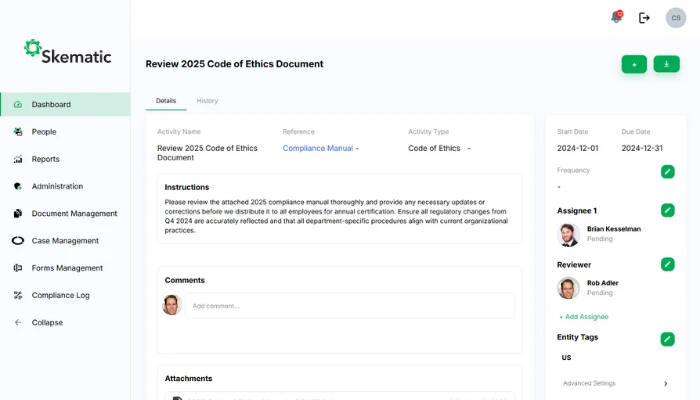Open the CS user avatar menu
Viewport: 700px width, 400px height.
pos(676,17)
